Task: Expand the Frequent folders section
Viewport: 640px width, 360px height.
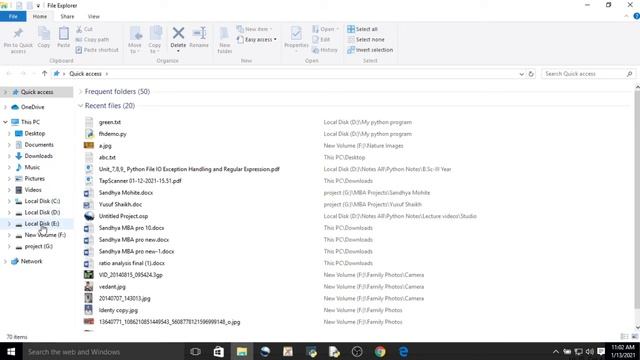Action: pos(80,91)
